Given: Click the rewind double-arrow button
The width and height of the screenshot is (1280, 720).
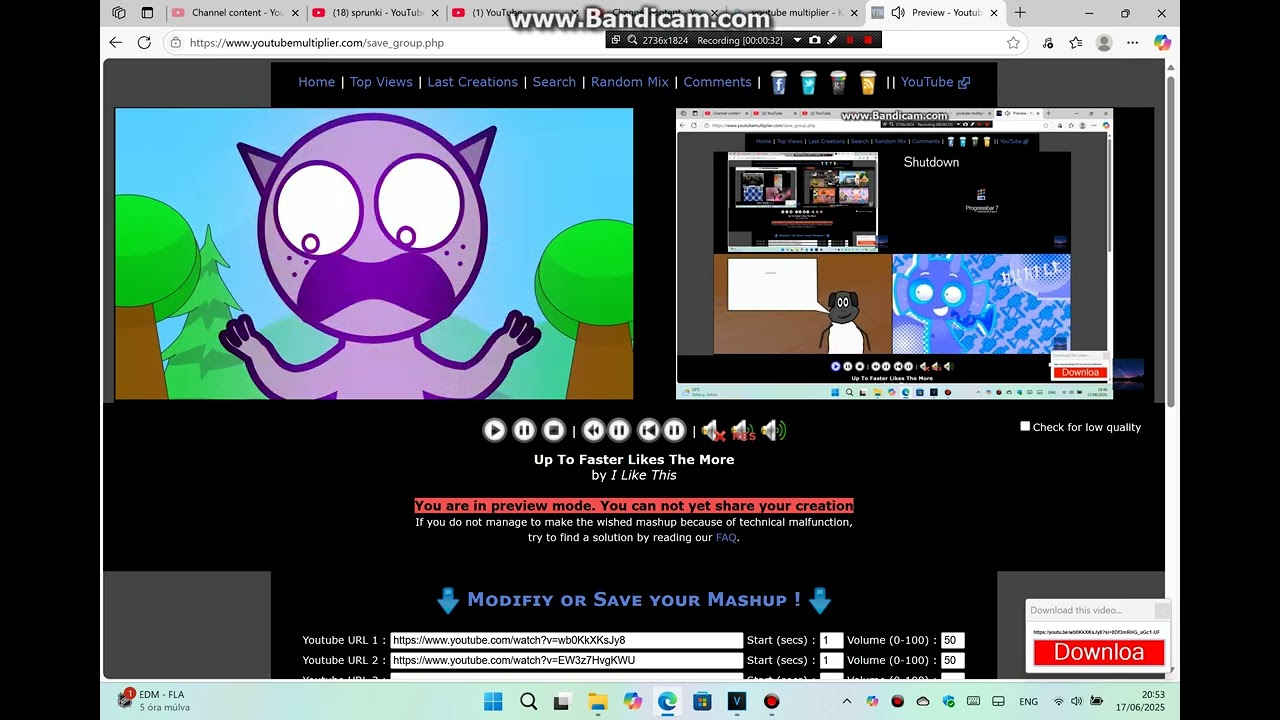Looking at the screenshot, I should 593,430.
